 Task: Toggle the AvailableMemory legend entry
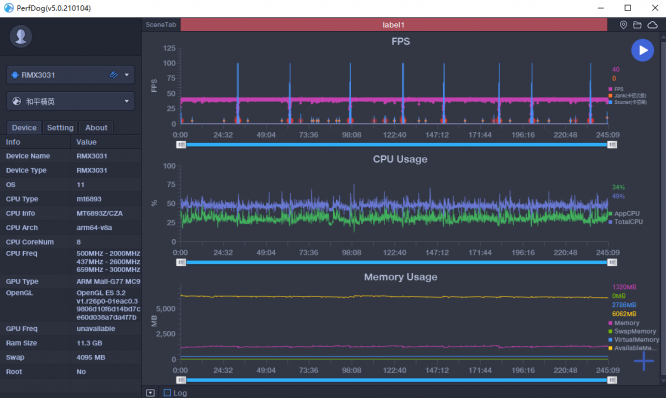pyautogui.click(x=632, y=348)
